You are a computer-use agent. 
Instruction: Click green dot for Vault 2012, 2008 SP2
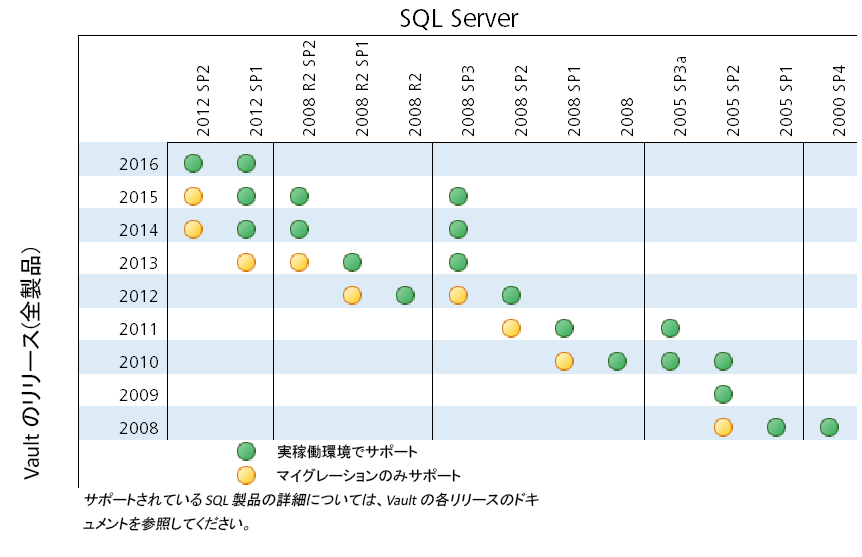tap(511, 295)
